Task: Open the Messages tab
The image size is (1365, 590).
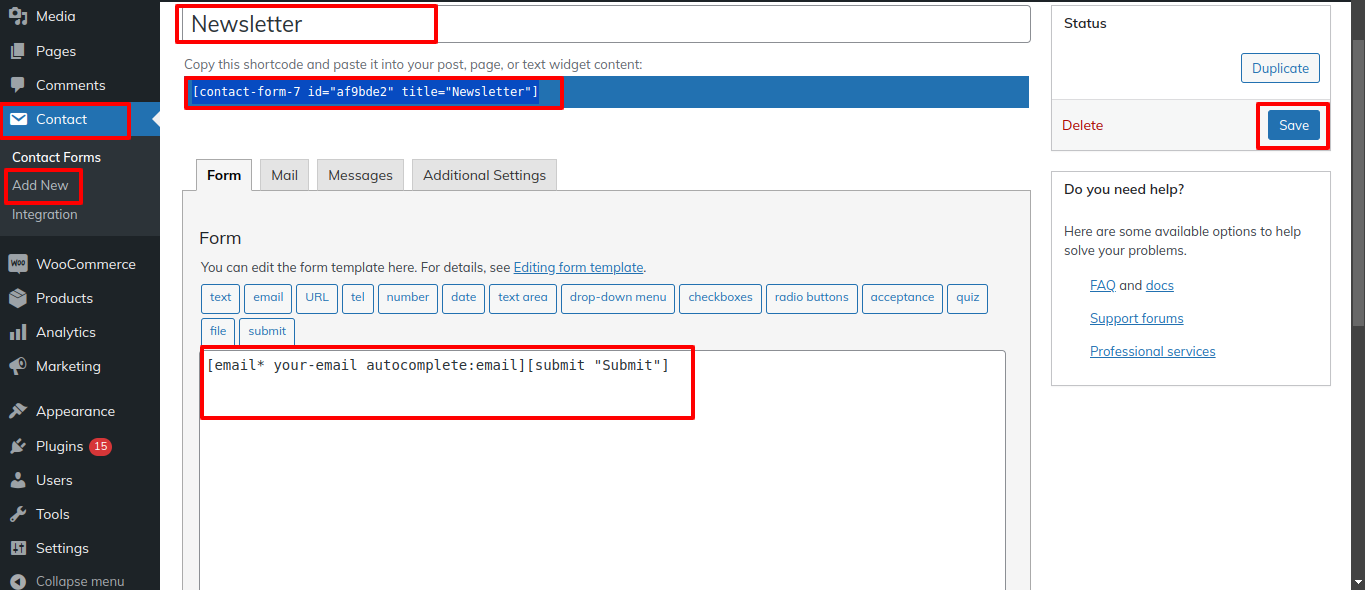Action: [x=361, y=175]
